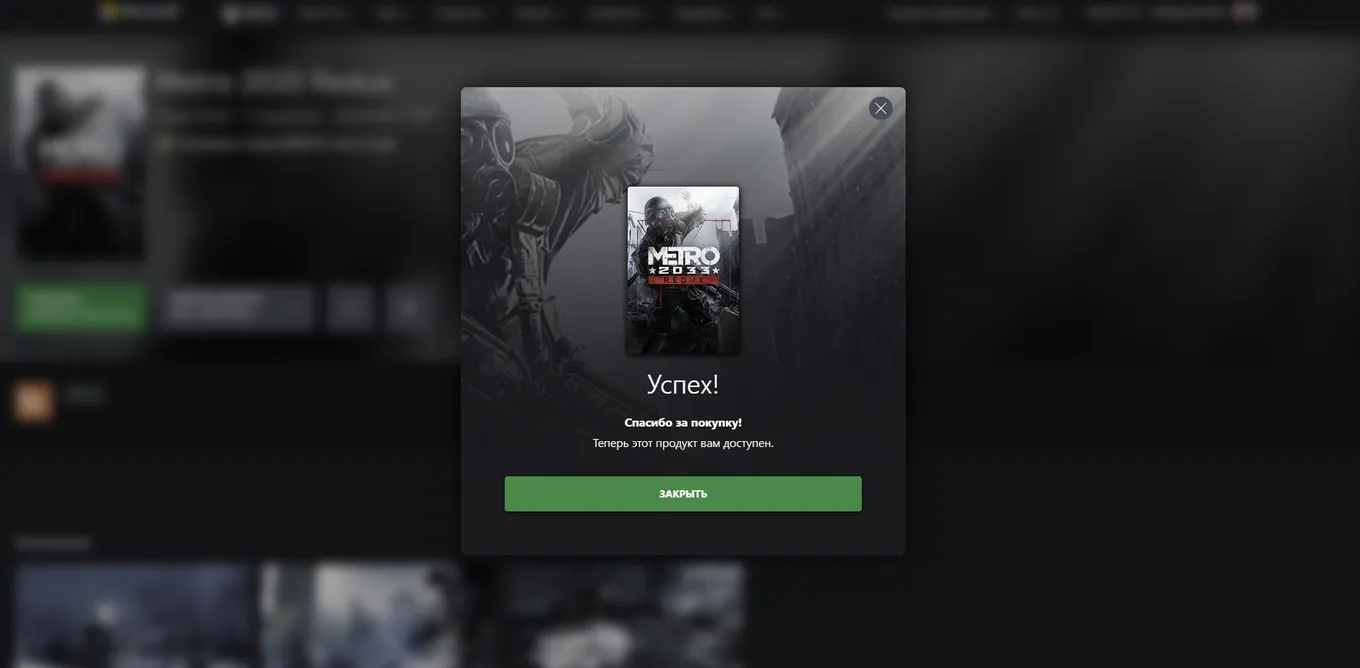Close the dialog with the X icon
This screenshot has width=1360, height=668.
(x=880, y=108)
